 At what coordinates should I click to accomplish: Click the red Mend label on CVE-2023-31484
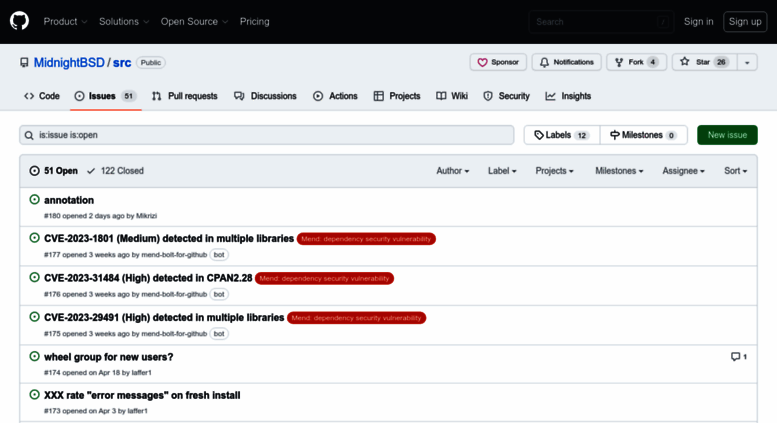pos(325,278)
